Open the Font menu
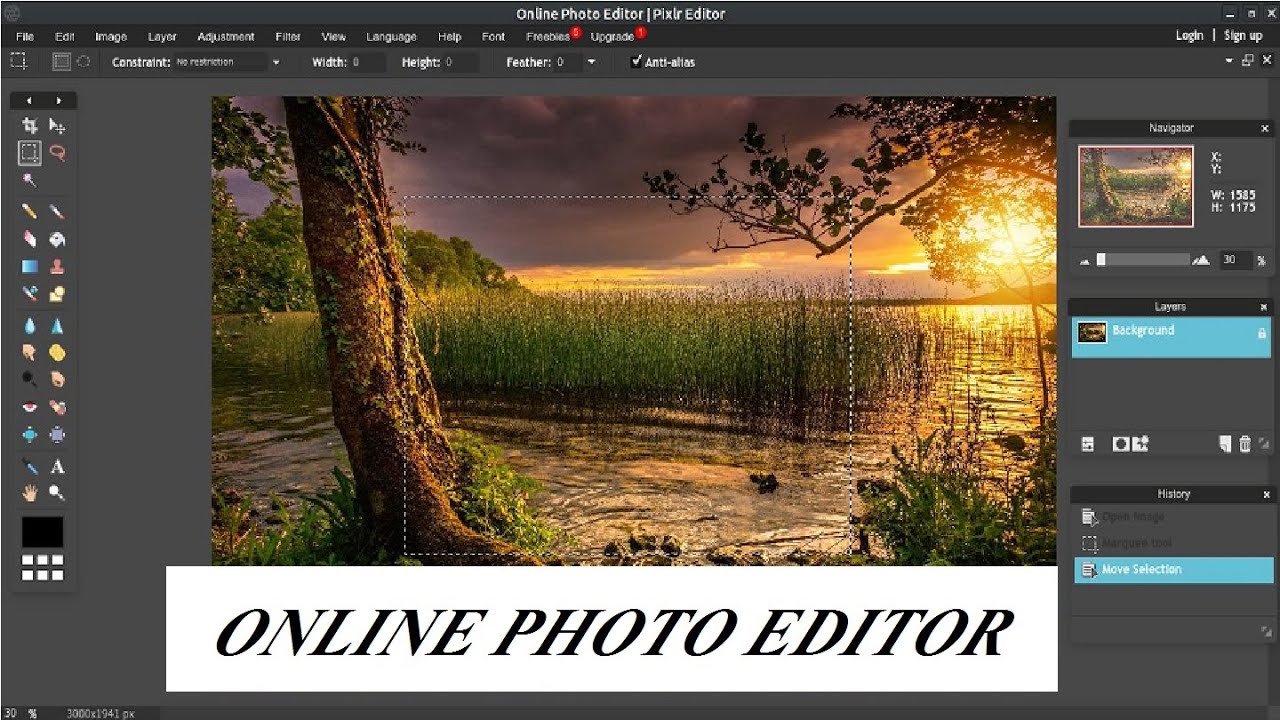 493,36
